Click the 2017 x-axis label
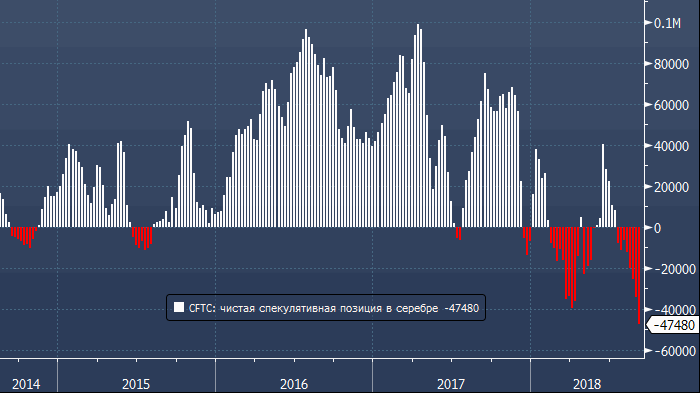This screenshot has height=393, width=700. 451,384
